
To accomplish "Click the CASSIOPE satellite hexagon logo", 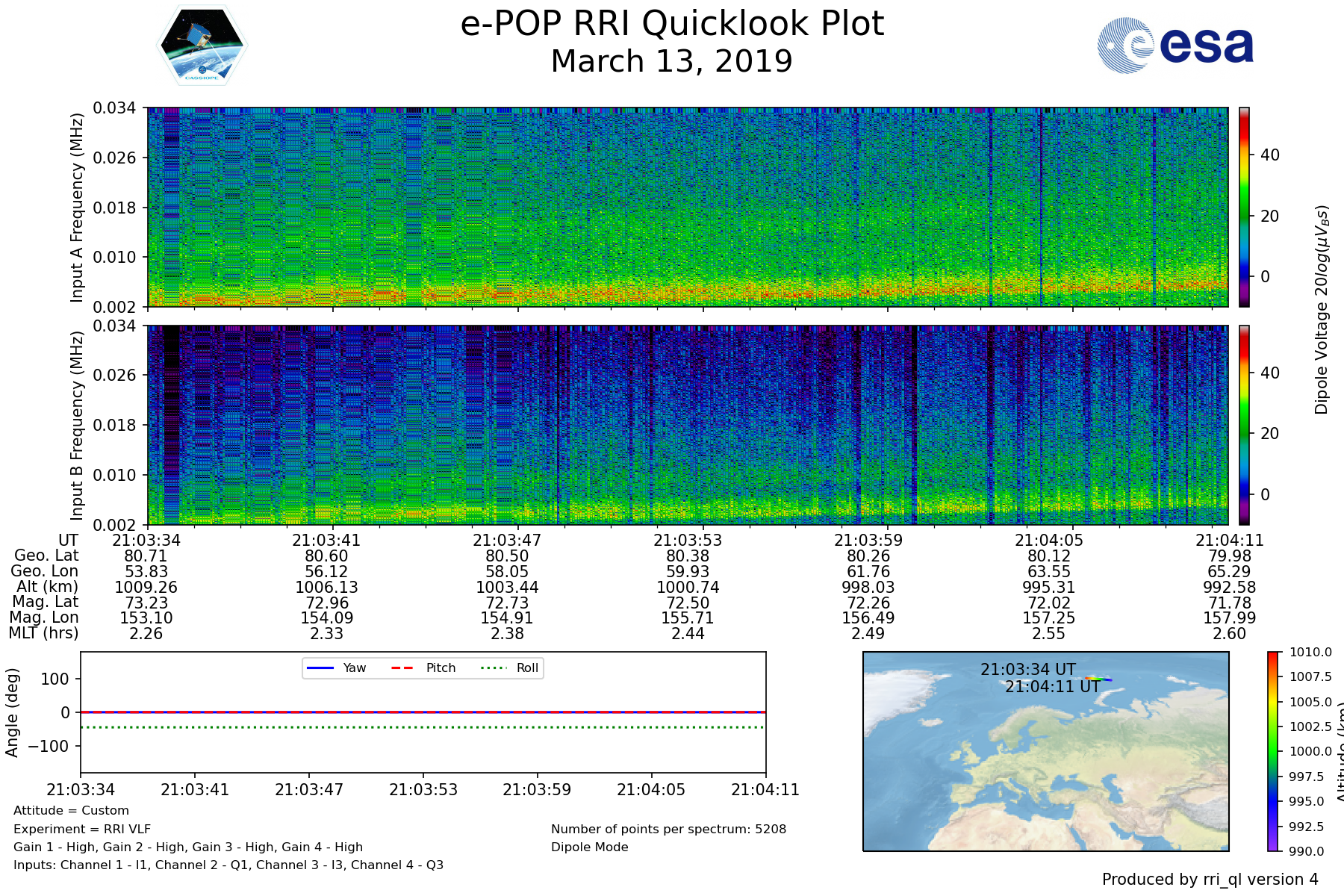I will pos(202,46).
